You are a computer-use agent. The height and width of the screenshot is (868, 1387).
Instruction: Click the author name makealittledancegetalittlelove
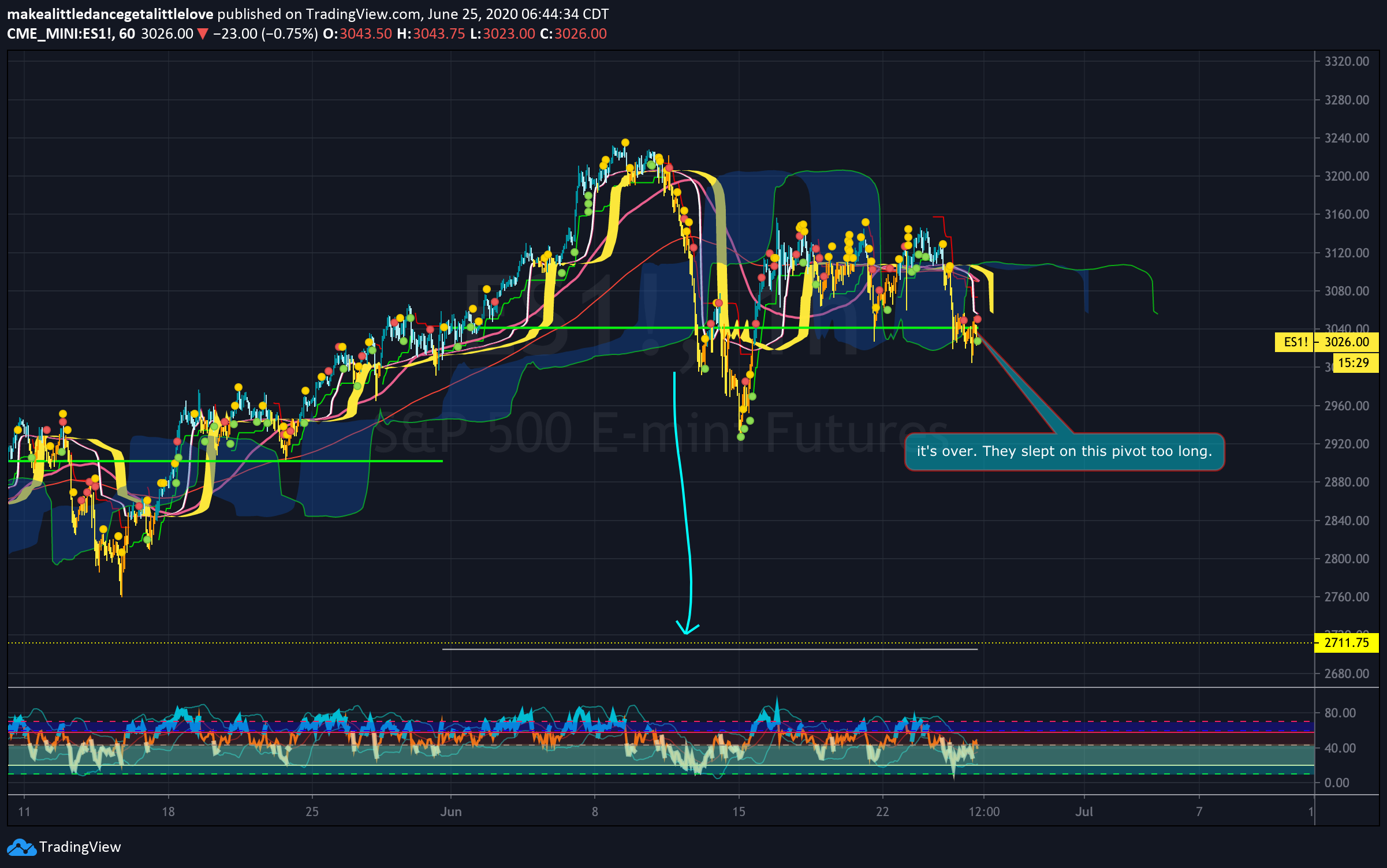point(110,14)
